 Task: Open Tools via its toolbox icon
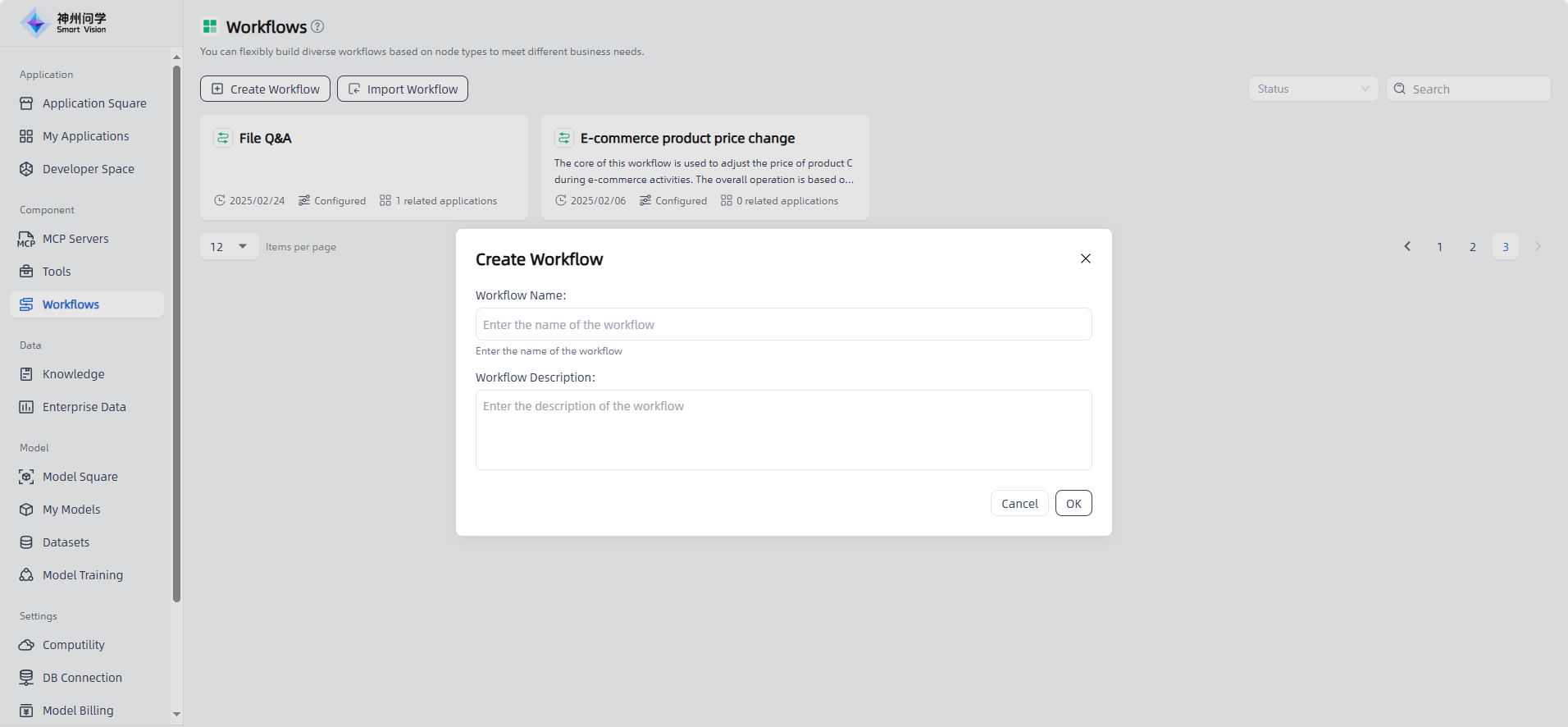tap(26, 272)
